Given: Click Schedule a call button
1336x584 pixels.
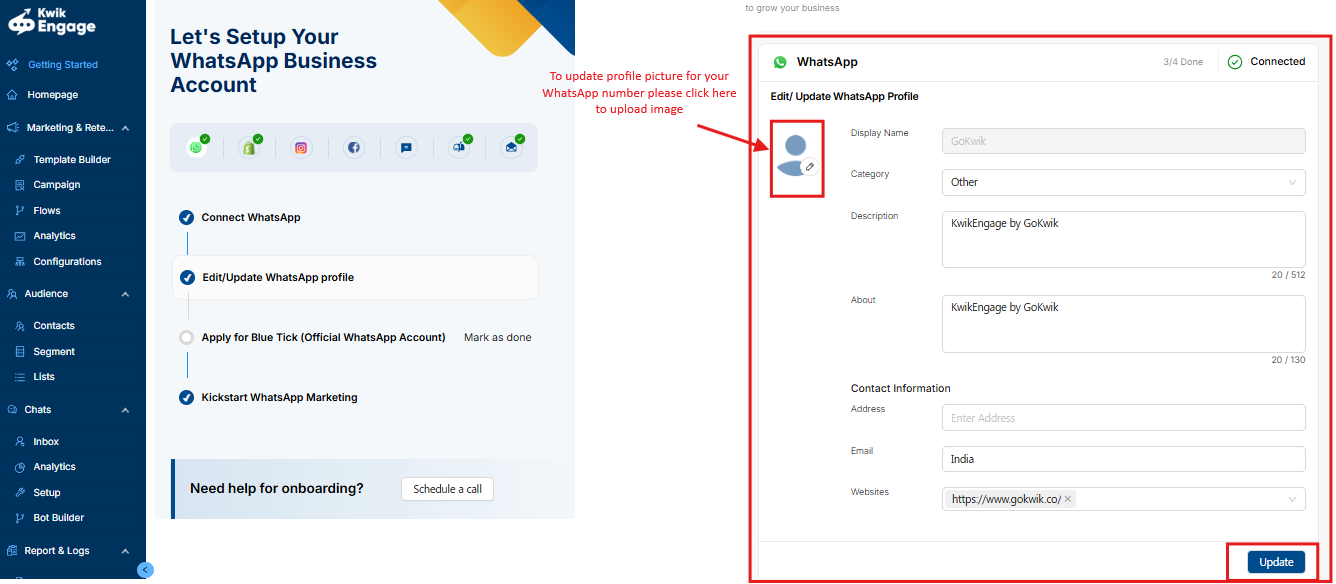Looking at the screenshot, I should [x=447, y=489].
